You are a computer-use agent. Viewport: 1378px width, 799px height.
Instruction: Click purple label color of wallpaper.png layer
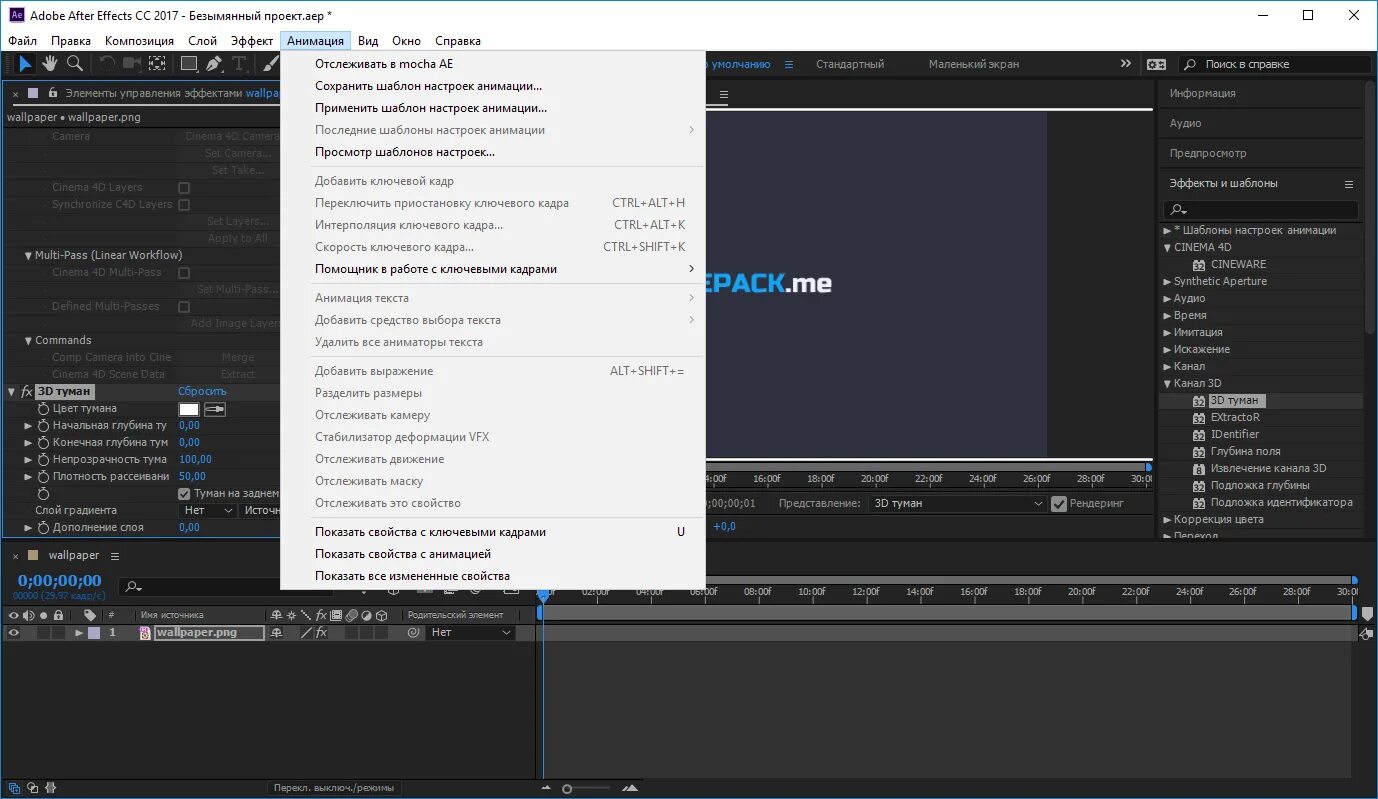click(x=94, y=633)
